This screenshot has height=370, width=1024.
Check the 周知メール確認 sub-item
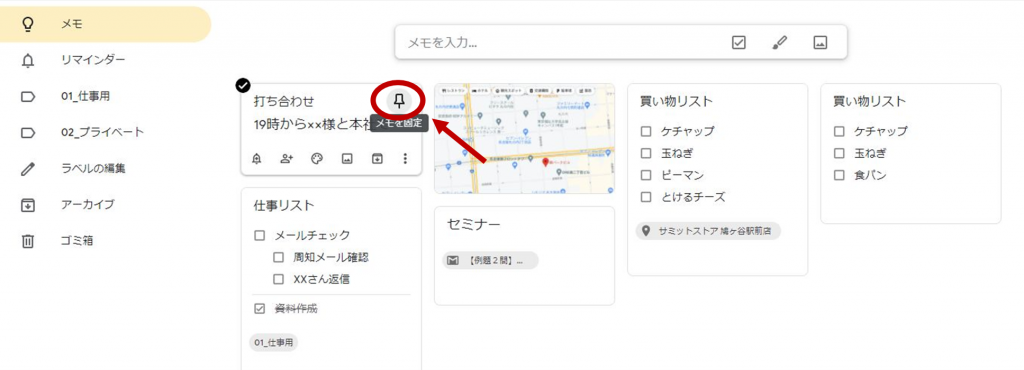tap(278, 258)
